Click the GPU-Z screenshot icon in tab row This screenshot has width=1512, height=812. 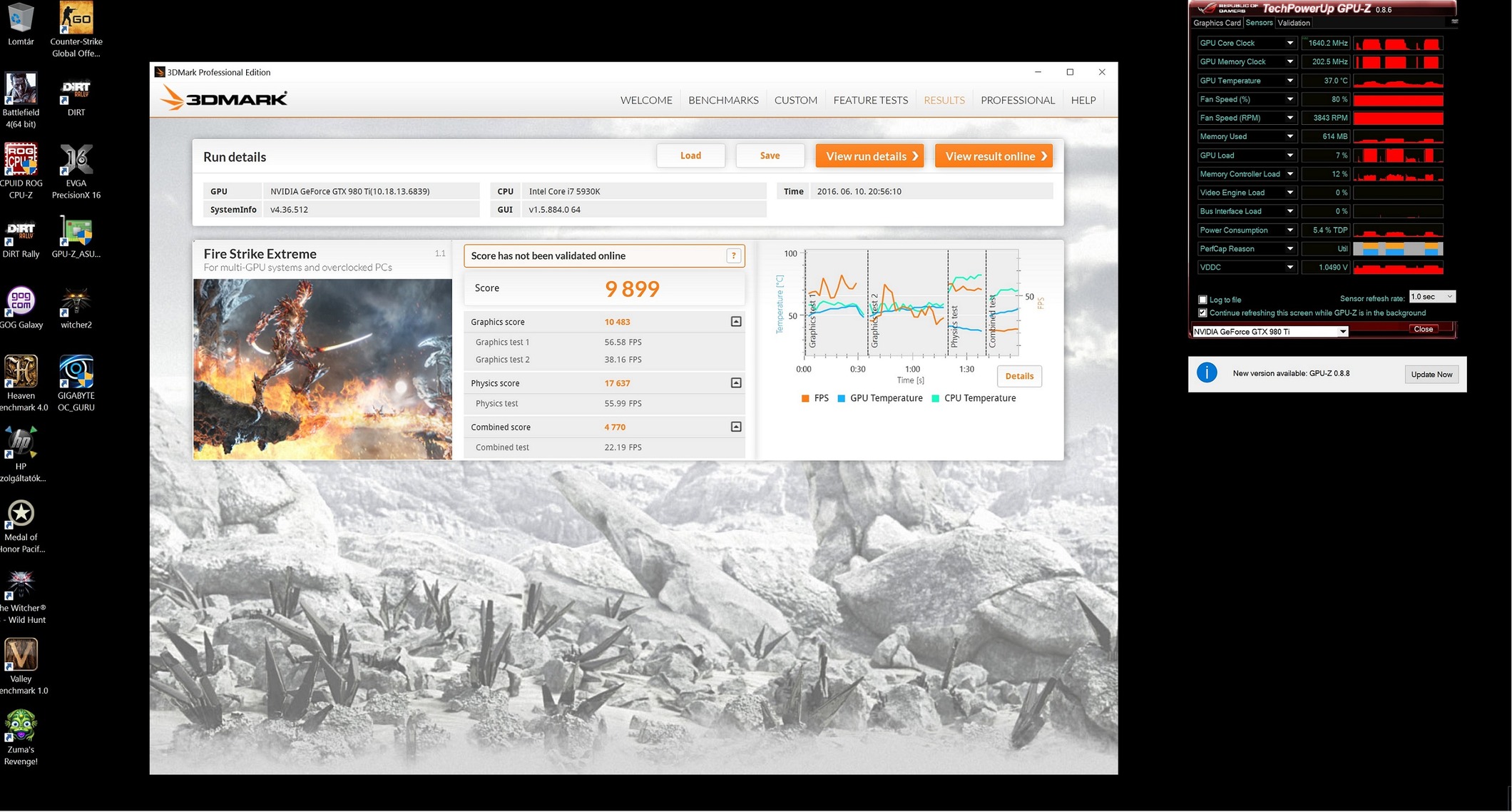pos(1454,22)
